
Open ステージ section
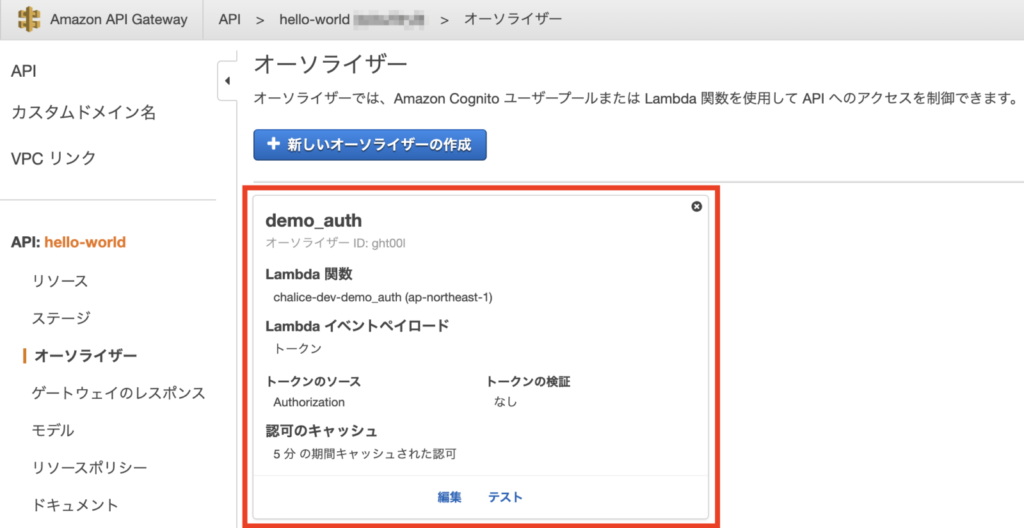(x=61, y=318)
